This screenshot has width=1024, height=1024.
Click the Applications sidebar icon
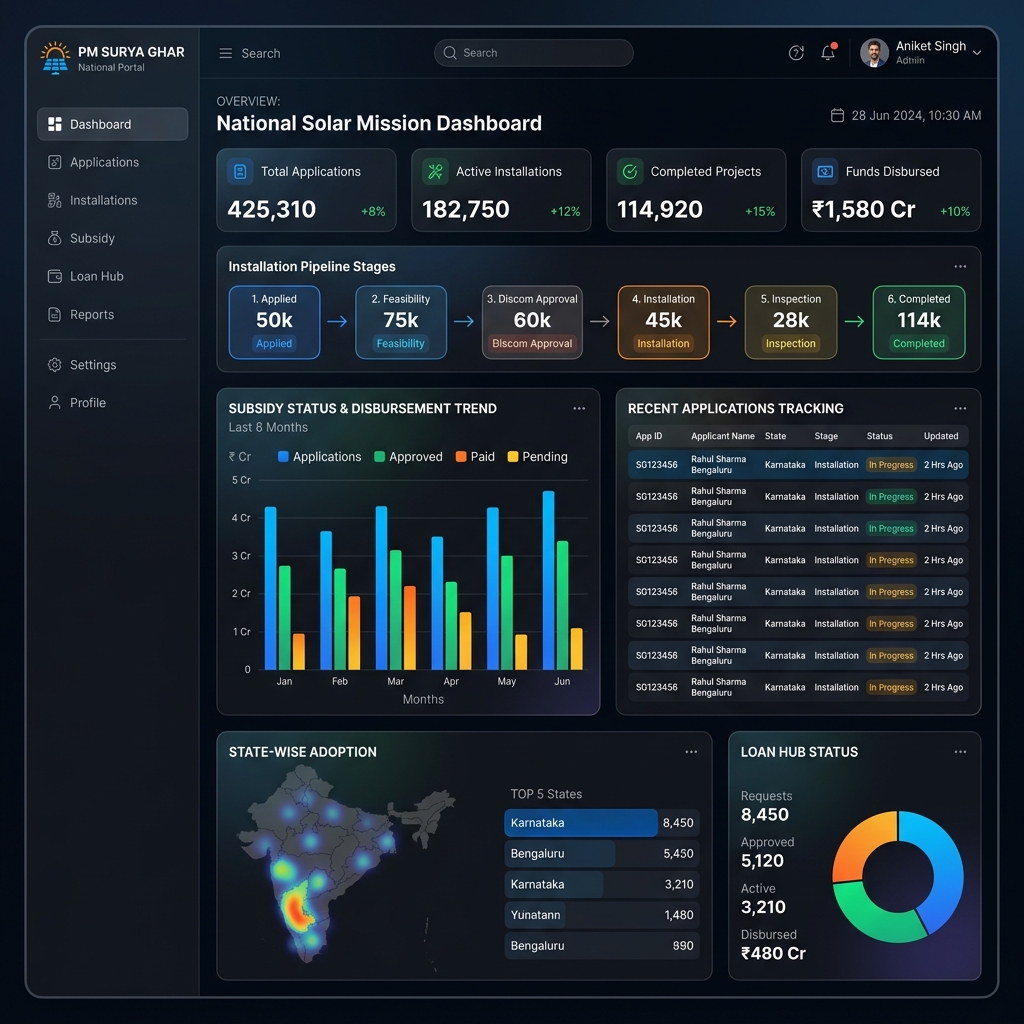55,162
